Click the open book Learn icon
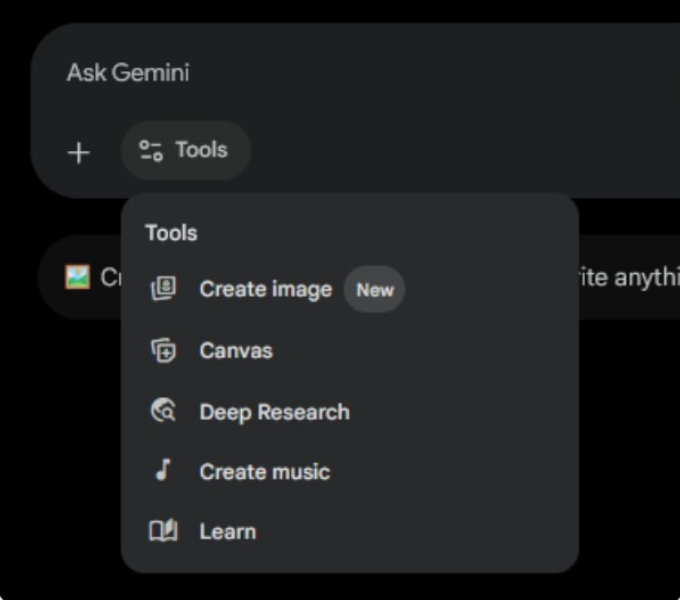This screenshot has width=680, height=600. (163, 531)
